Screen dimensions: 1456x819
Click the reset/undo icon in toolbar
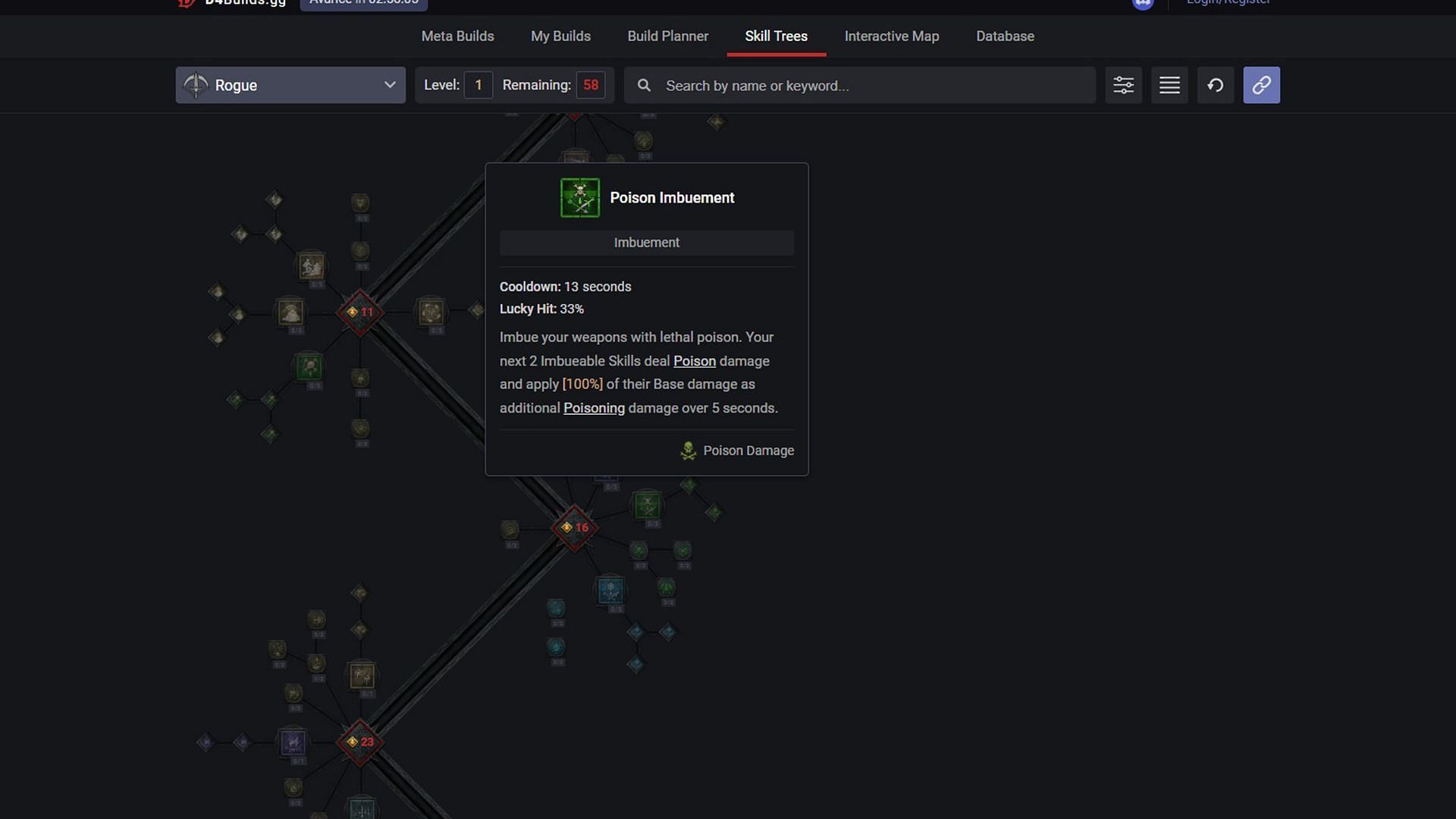(1215, 85)
